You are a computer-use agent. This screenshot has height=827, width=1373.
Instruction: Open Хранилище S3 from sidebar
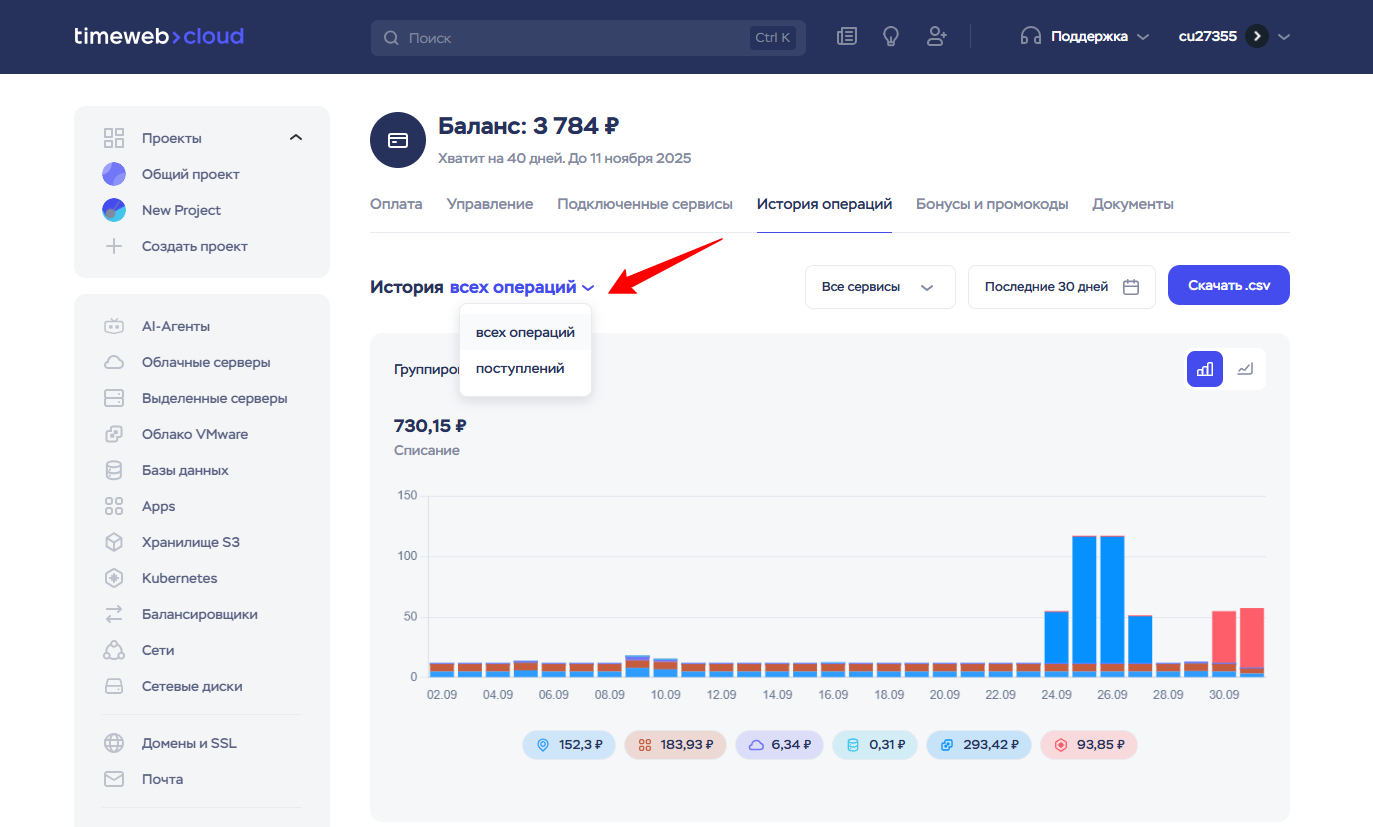click(x=190, y=542)
